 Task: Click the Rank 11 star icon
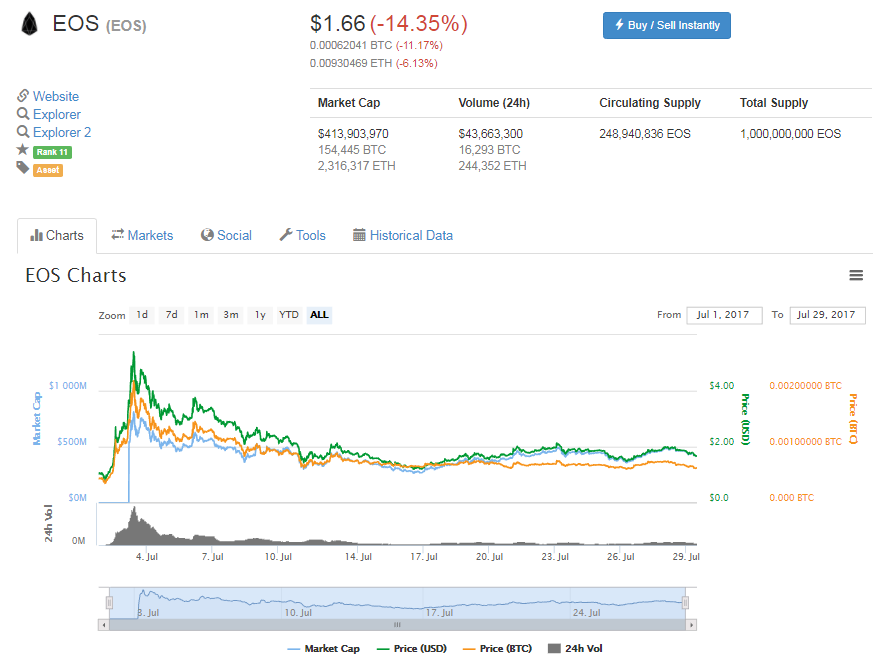pyautogui.click(x=22, y=149)
